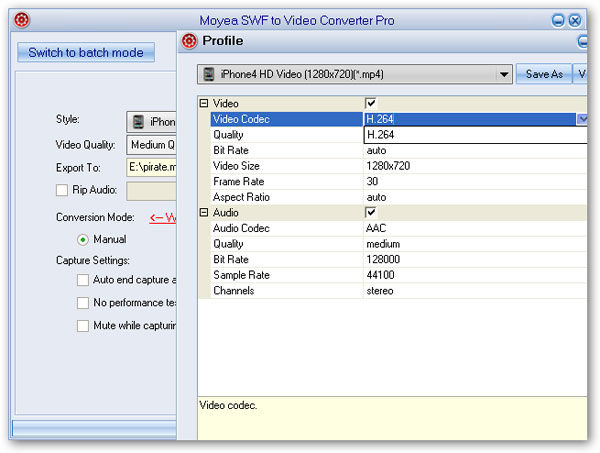Select the Frame Rate property label
Image resolution: width=600 pixels, height=453 pixels.
238,181
